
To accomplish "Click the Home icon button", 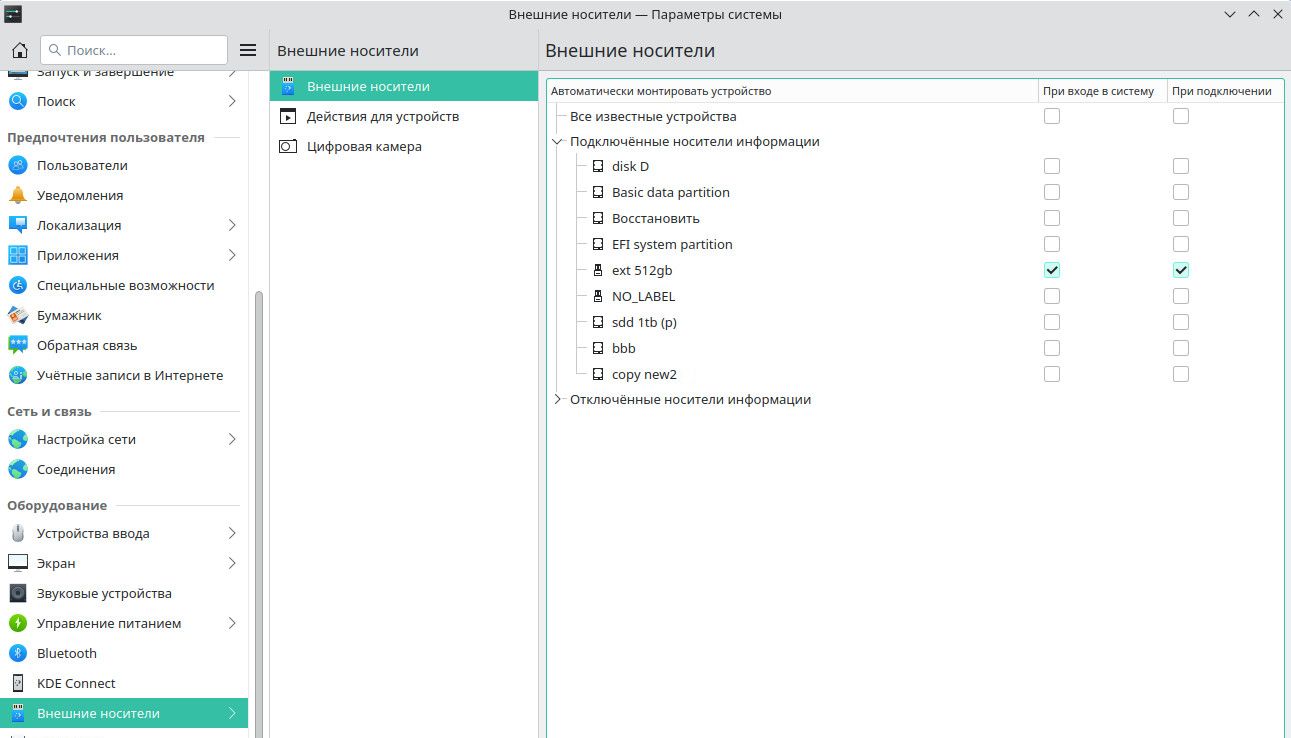I will pyautogui.click(x=19, y=50).
